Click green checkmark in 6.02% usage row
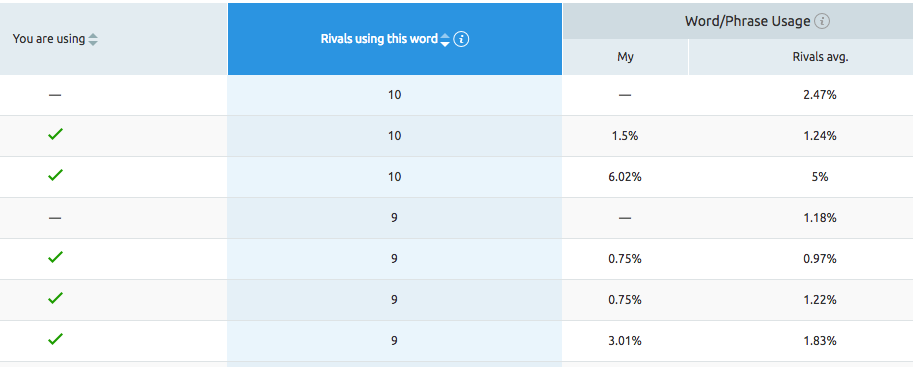Viewport: 913px width, 367px height. [55, 175]
